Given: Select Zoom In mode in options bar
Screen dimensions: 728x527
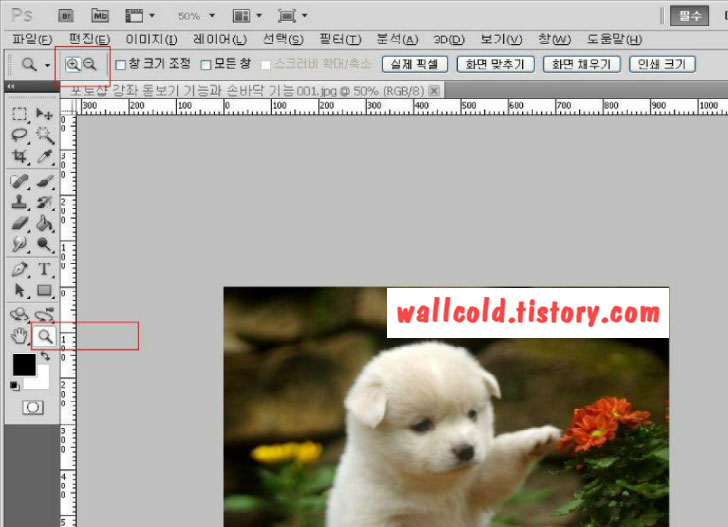Looking at the screenshot, I should [73, 65].
